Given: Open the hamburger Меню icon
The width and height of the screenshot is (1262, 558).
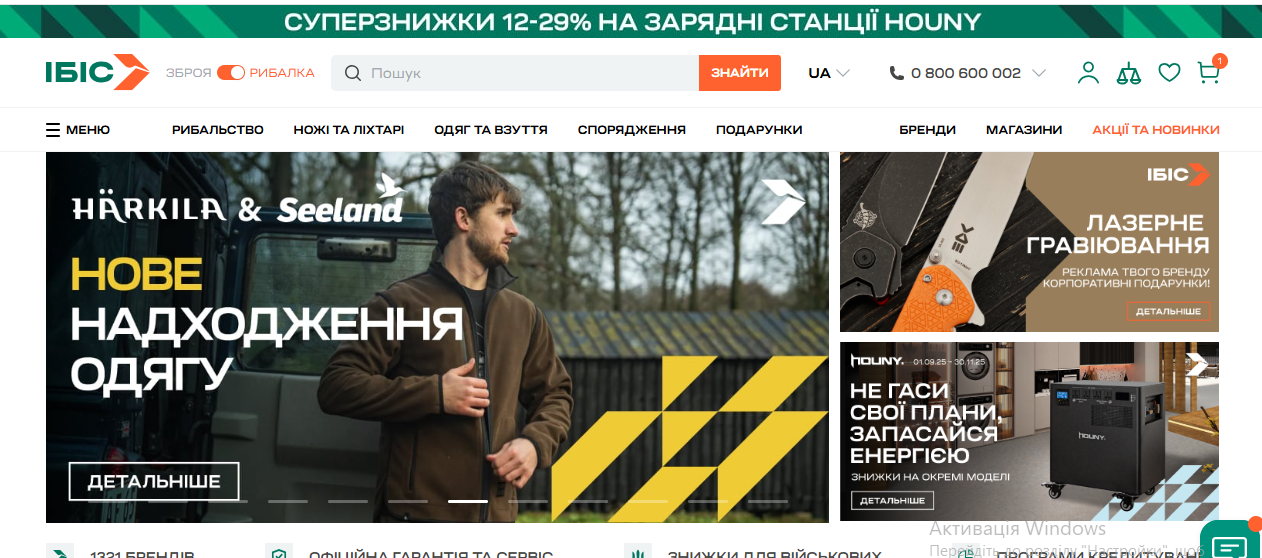Looking at the screenshot, I should tap(53, 130).
